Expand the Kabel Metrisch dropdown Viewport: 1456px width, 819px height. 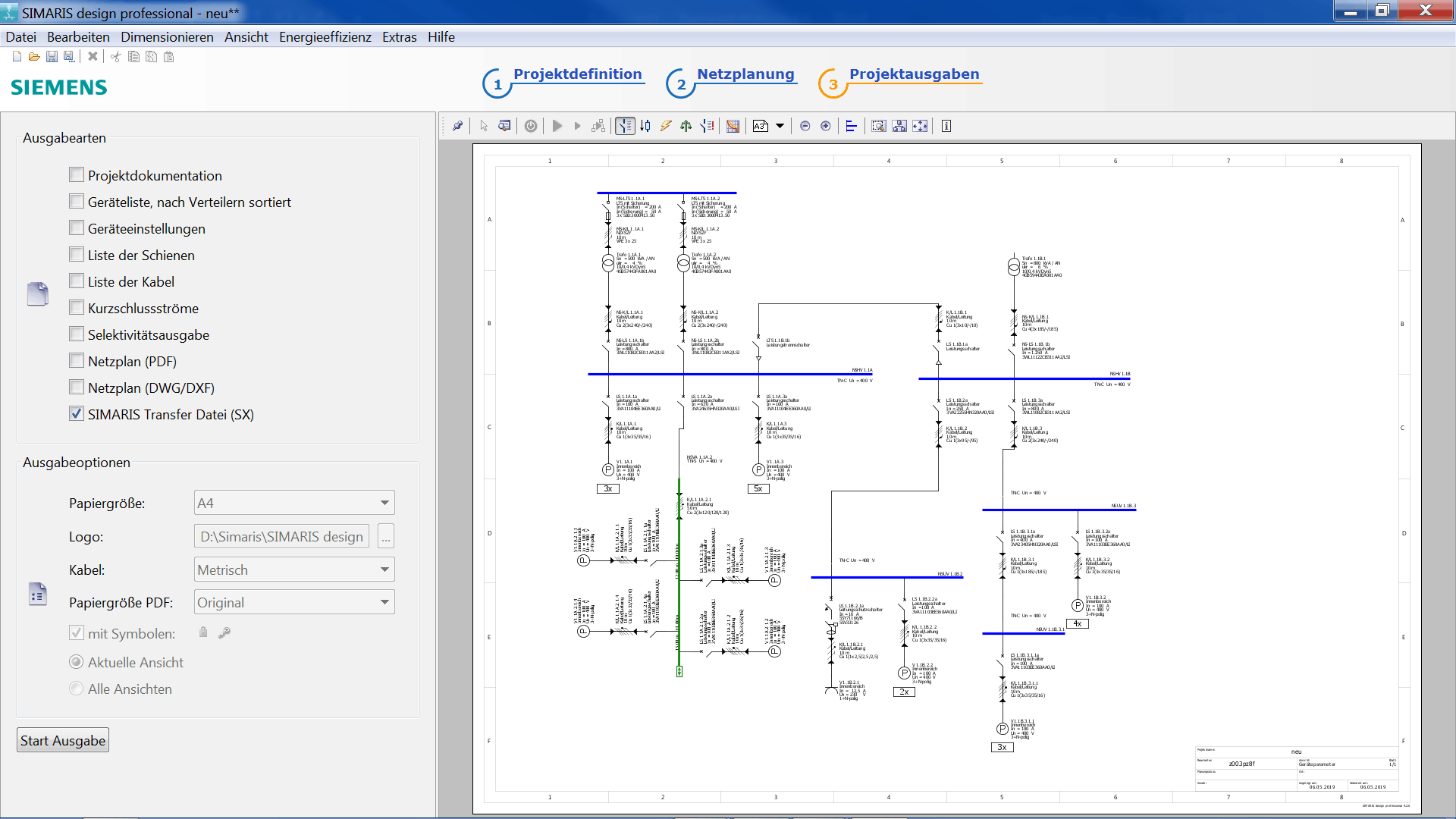pyautogui.click(x=384, y=570)
